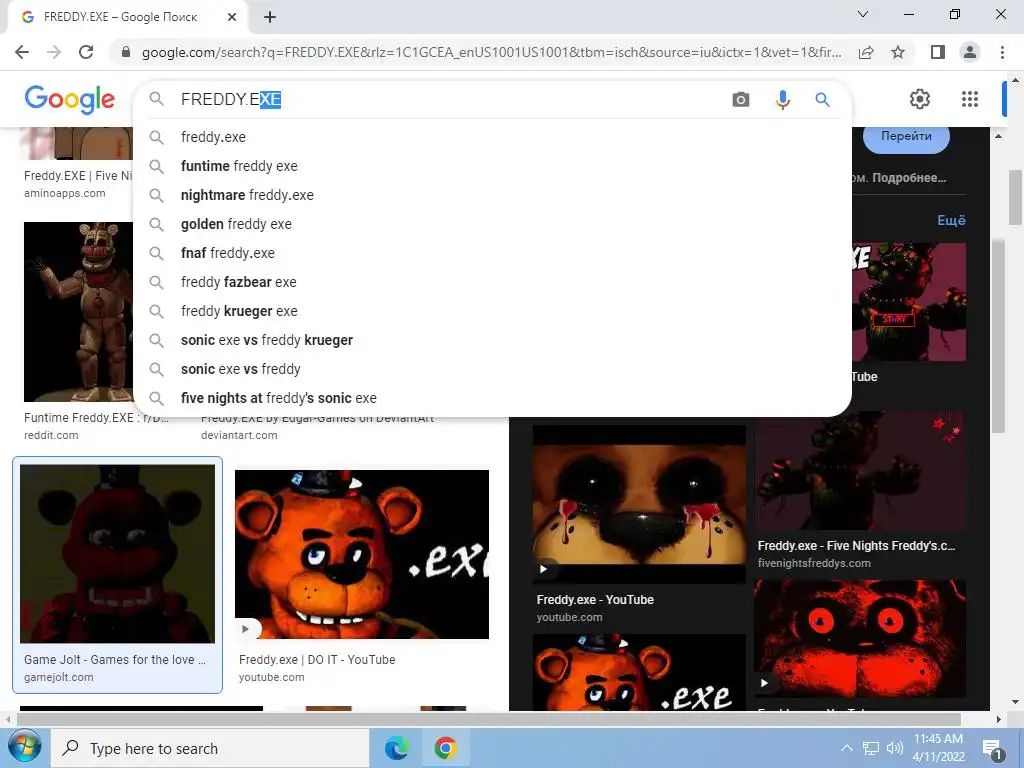Launch Microsoft Edge from the taskbar
1024x768 pixels.
click(x=396, y=748)
